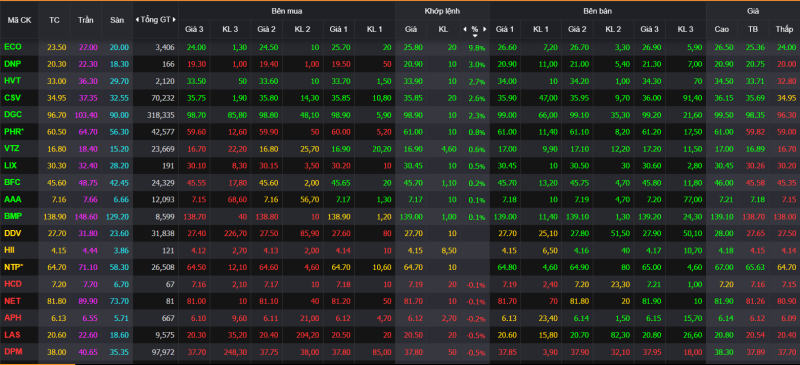Click the sort-down indicator under % header
Image resolution: width=800 pixels, height=365 pixels.
[475, 36]
